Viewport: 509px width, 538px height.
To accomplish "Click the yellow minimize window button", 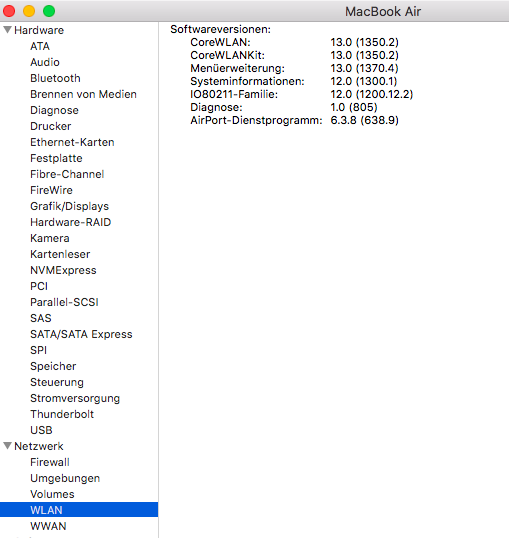I will [29, 11].
